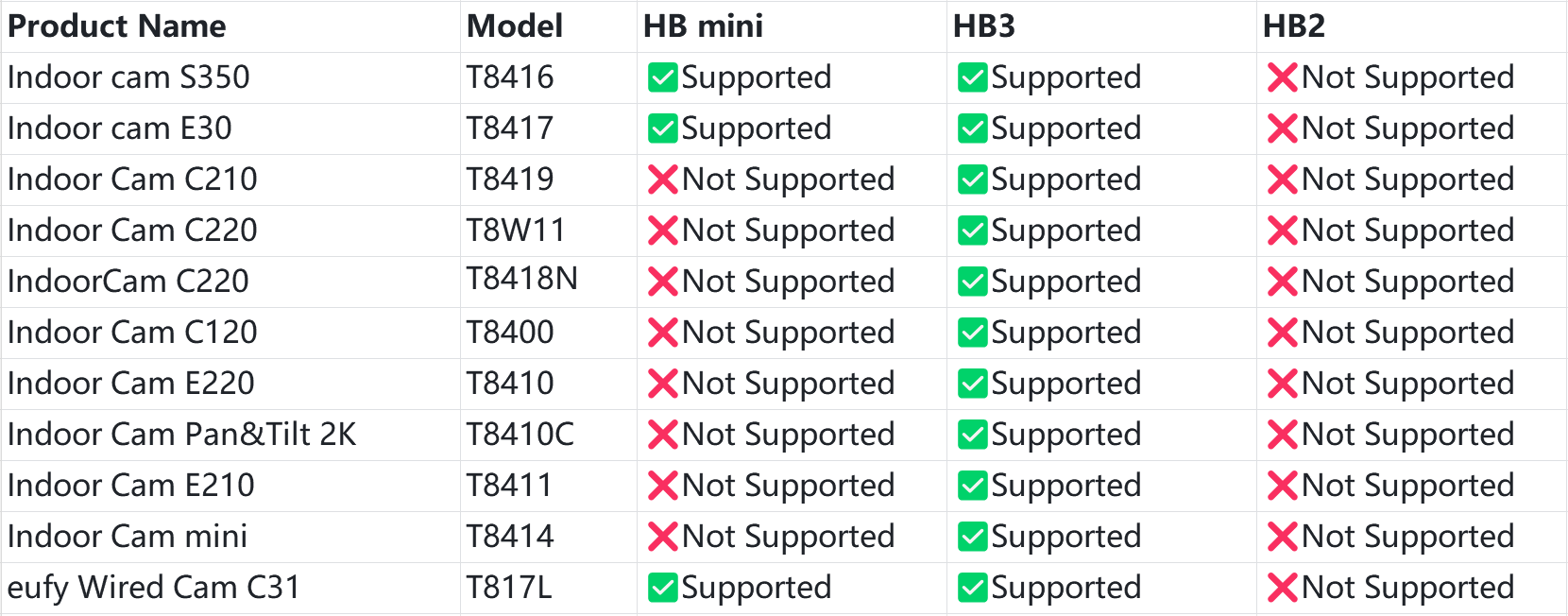Select the Model column header
This screenshot has width=1568, height=616.
[515, 26]
